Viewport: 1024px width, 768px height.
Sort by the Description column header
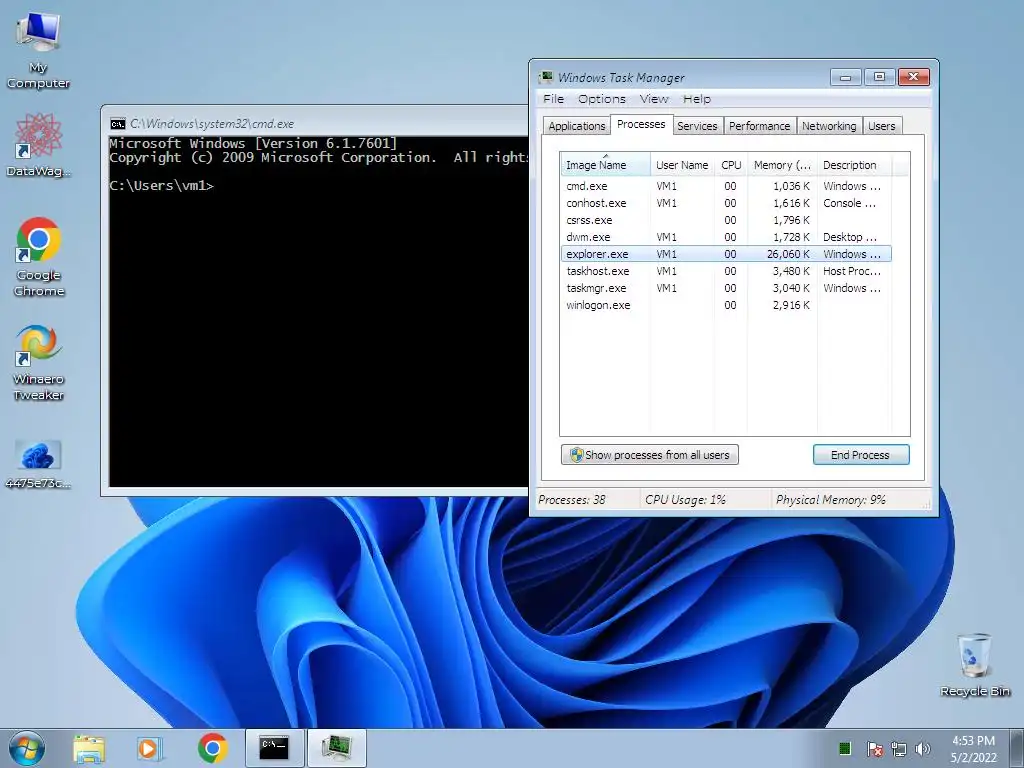click(x=854, y=165)
